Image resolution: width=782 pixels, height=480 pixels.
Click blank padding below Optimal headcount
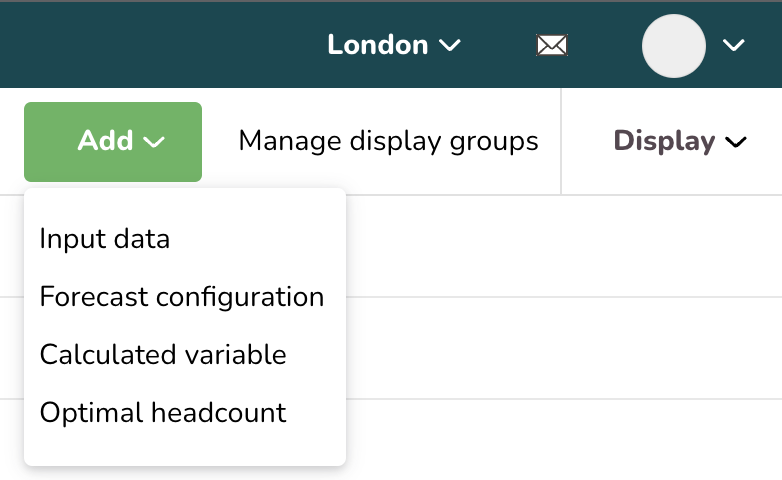pos(185,448)
